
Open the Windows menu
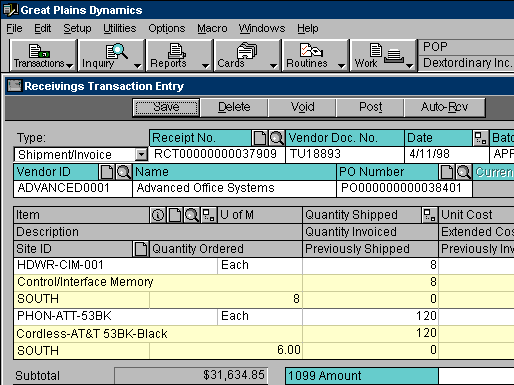262,29
